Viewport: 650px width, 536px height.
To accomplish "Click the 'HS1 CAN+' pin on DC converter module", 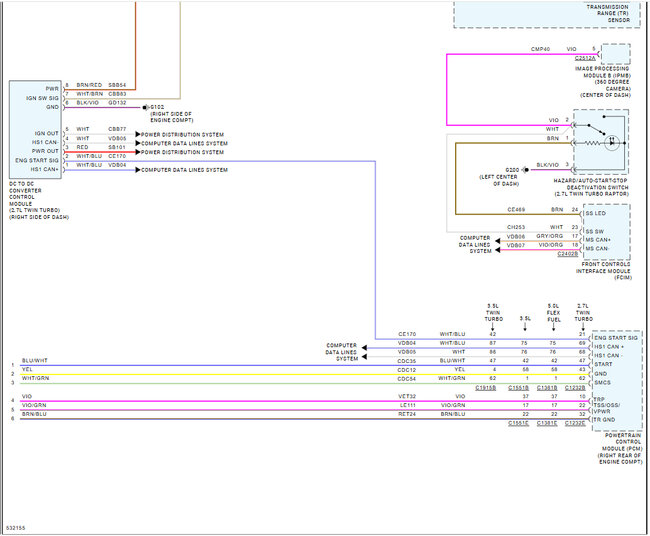I will [44, 170].
